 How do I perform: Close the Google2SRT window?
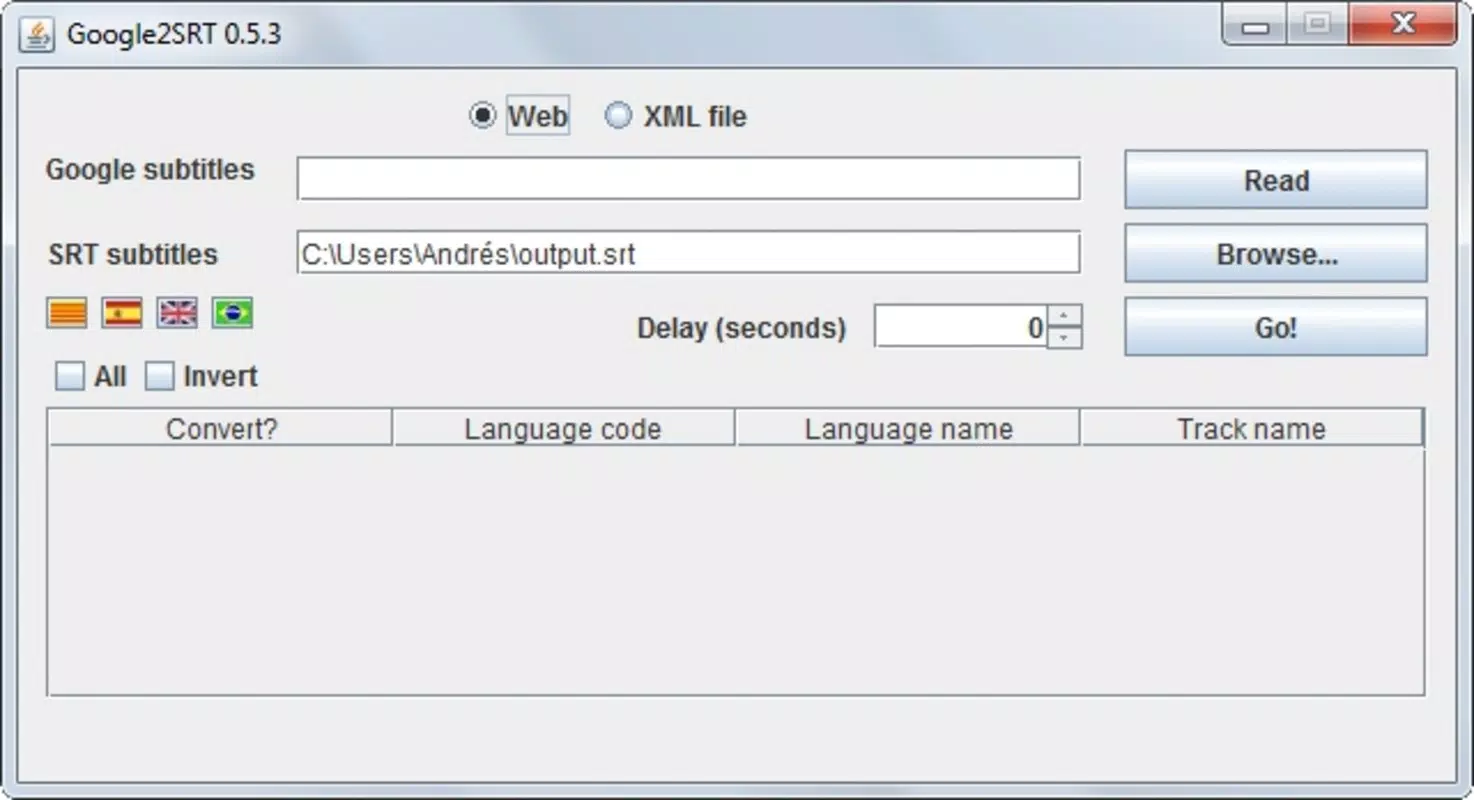coord(1403,25)
